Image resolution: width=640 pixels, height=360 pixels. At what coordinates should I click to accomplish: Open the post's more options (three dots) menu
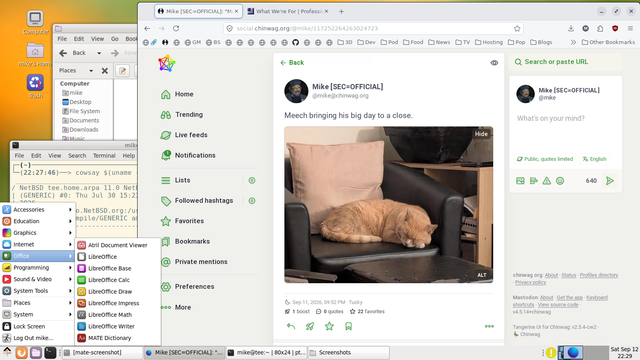pos(489,326)
